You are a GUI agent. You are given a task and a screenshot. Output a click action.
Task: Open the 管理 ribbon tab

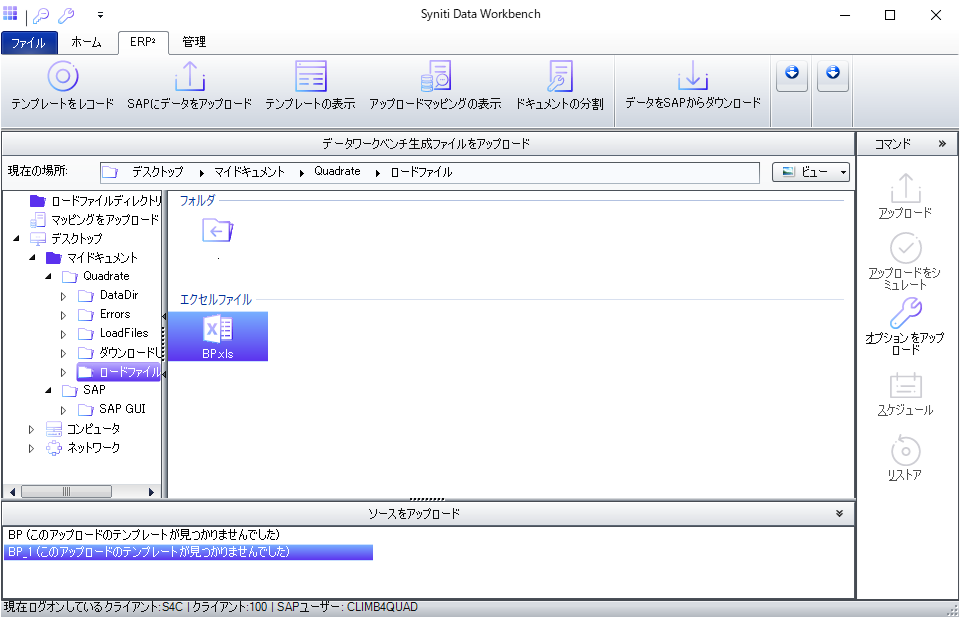[x=194, y=42]
